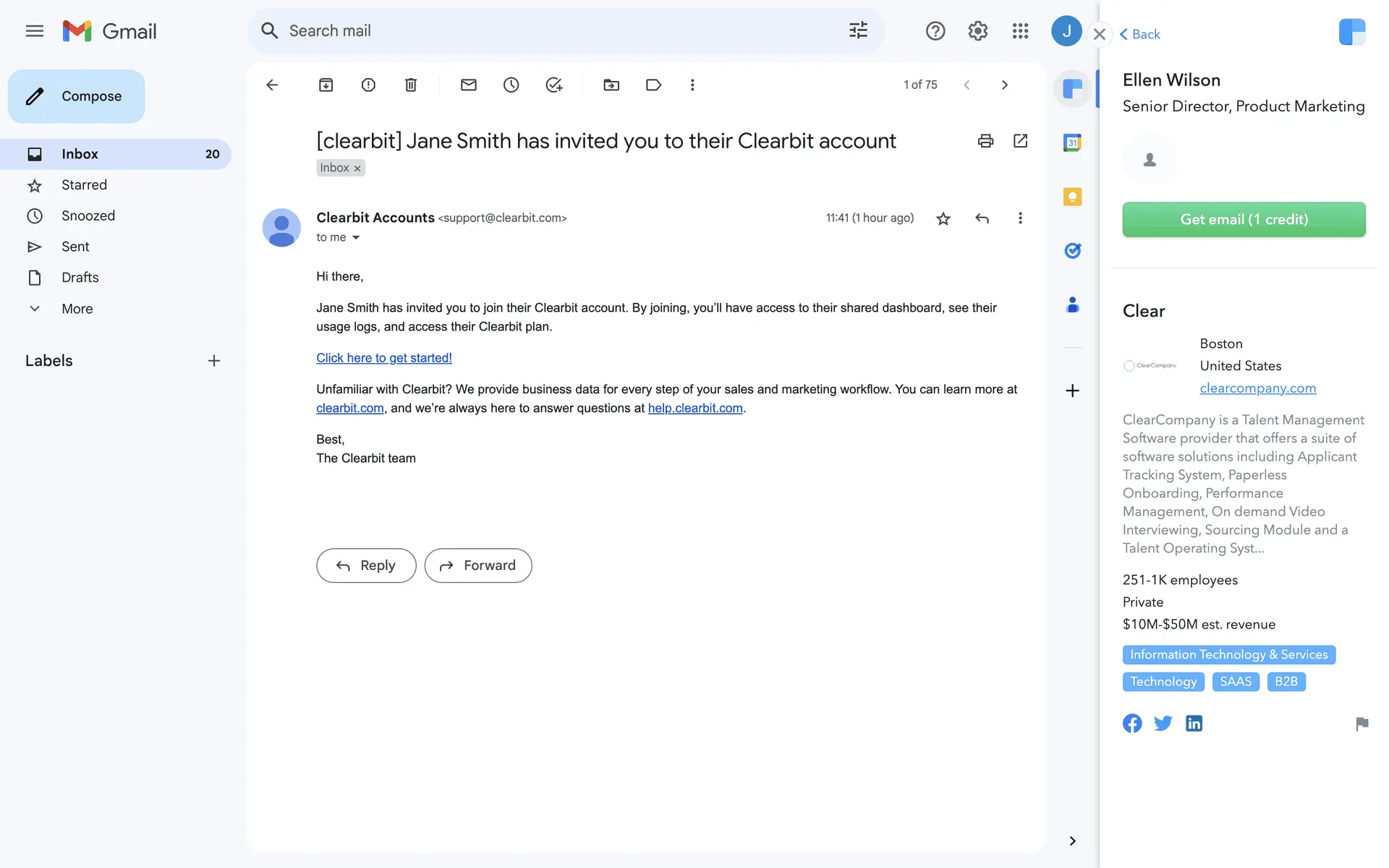
Task: Add the email to Tasks
Action: coord(553,85)
